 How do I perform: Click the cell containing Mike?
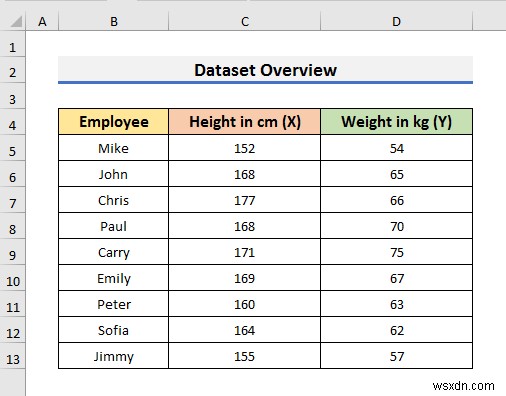click(x=114, y=148)
